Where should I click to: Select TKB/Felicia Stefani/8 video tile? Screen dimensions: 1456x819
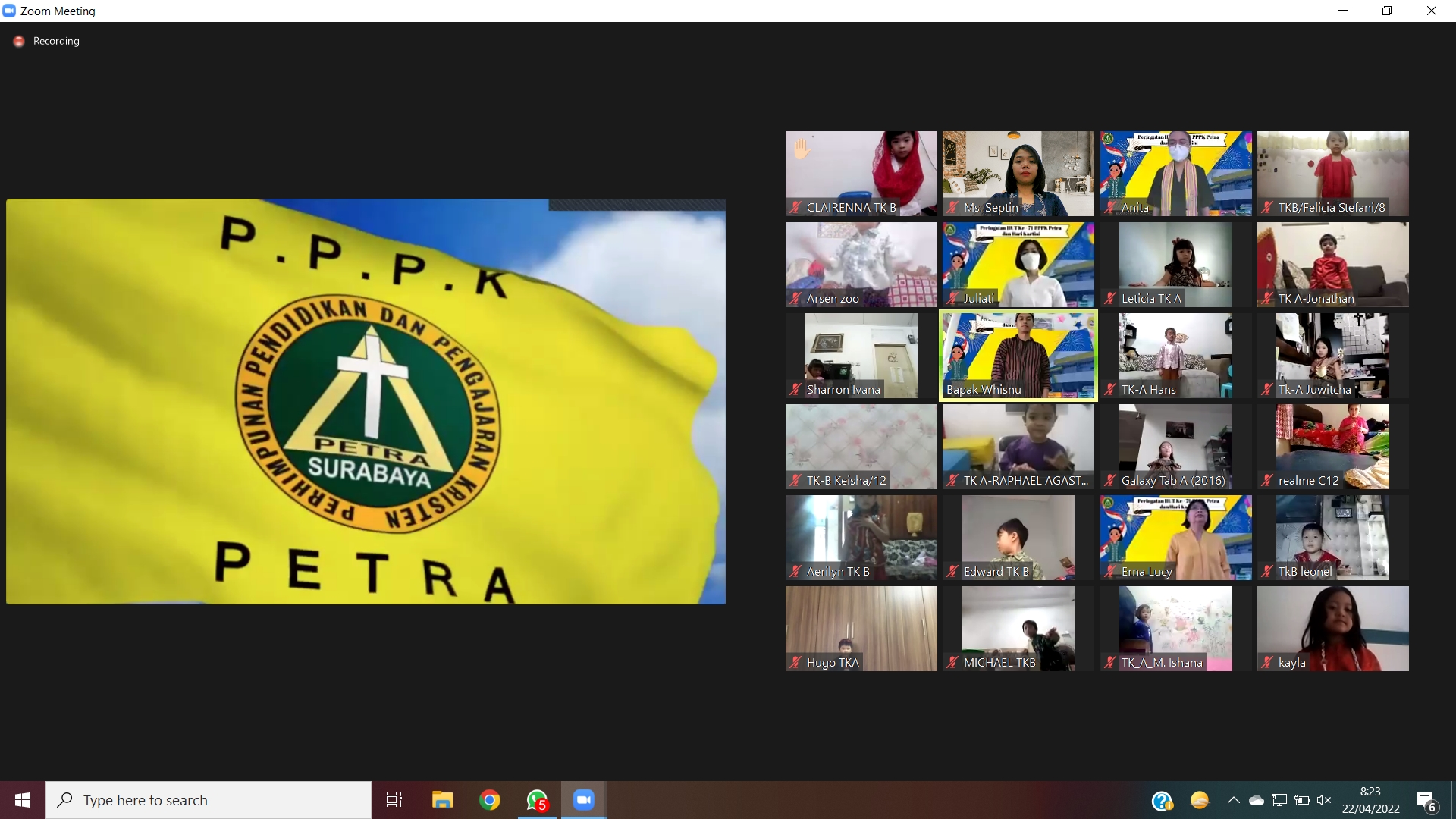coord(1333,174)
